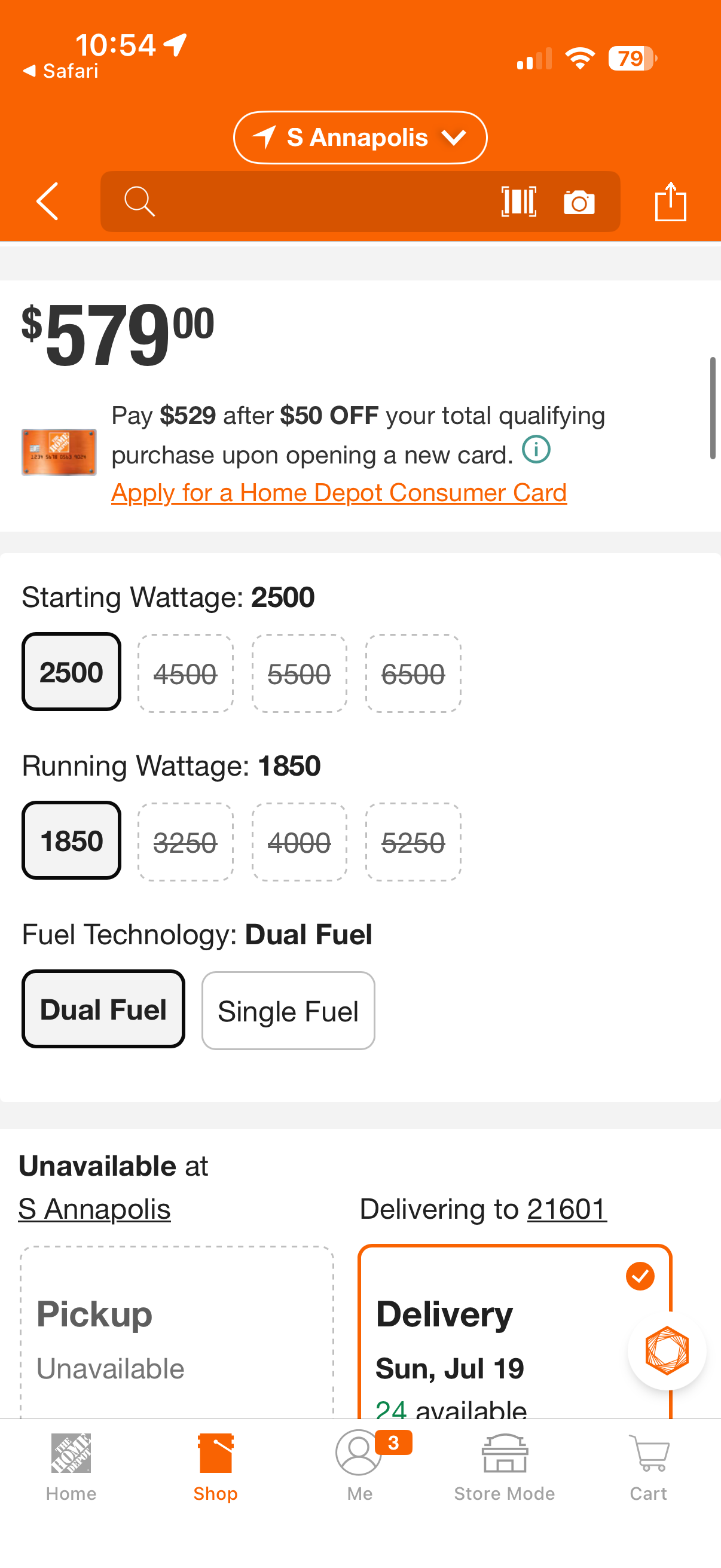The width and height of the screenshot is (721, 1568).
Task: Open camera image search icon
Action: coord(579,202)
